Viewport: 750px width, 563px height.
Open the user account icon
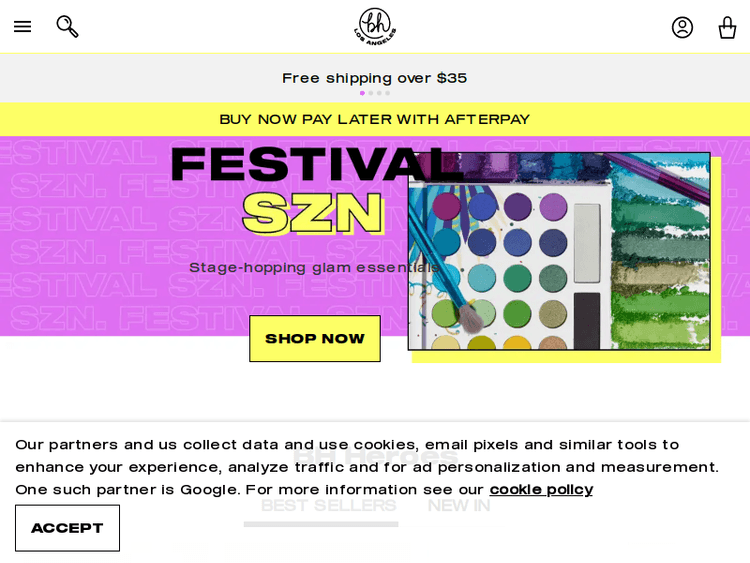pyautogui.click(x=682, y=27)
